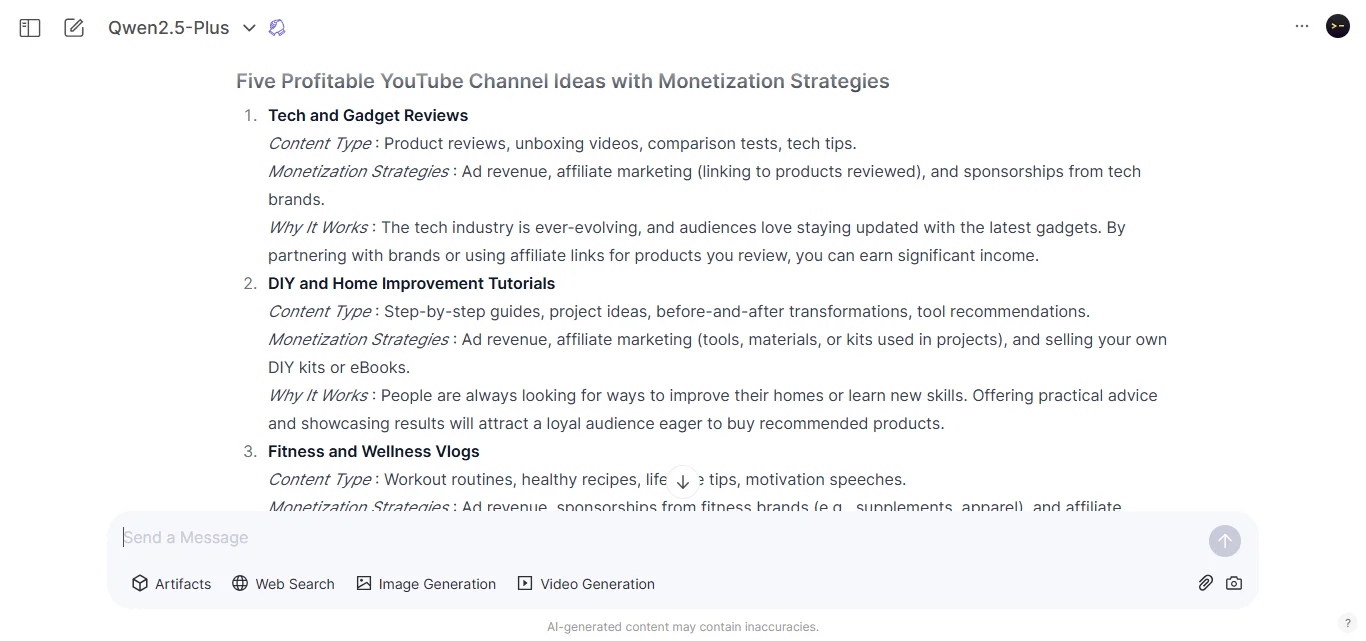This screenshot has width=1366, height=641.
Task: Open the user profile avatar menu
Action: [1337, 26]
